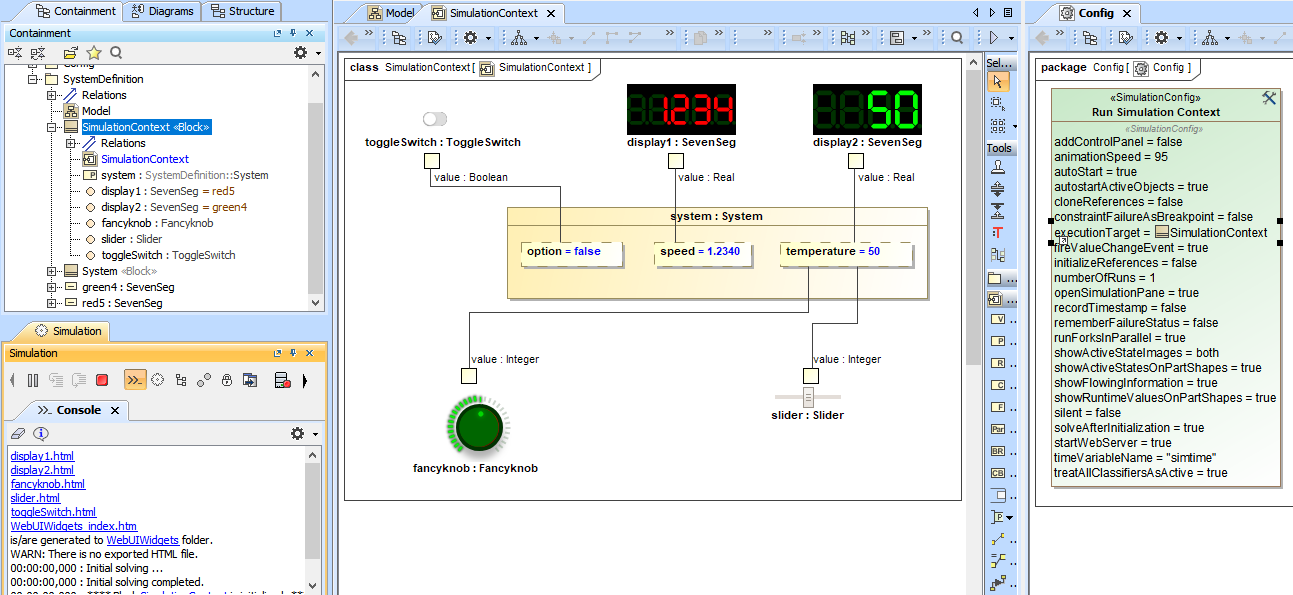The image size is (1293, 595).
Task: Click the slider widget handle in diagram
Action: pos(808,399)
